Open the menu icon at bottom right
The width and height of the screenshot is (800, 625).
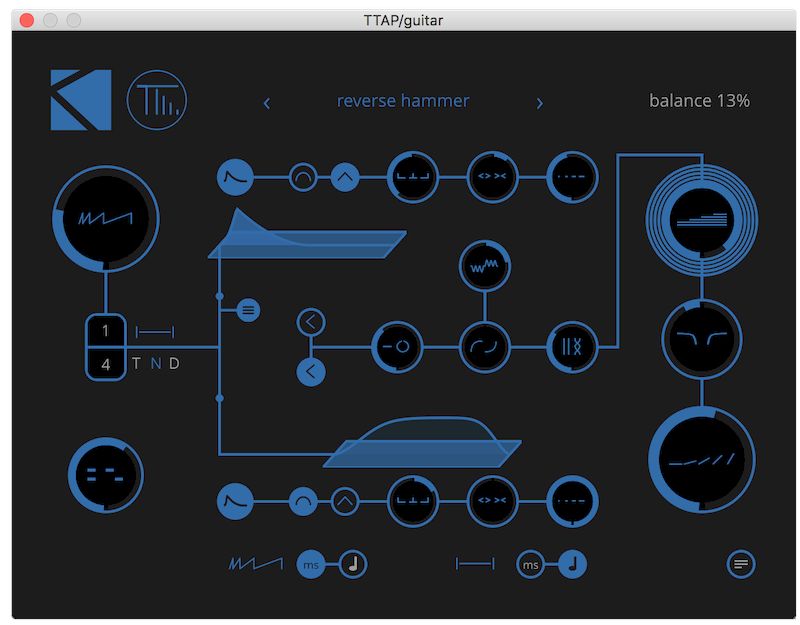pos(740,563)
